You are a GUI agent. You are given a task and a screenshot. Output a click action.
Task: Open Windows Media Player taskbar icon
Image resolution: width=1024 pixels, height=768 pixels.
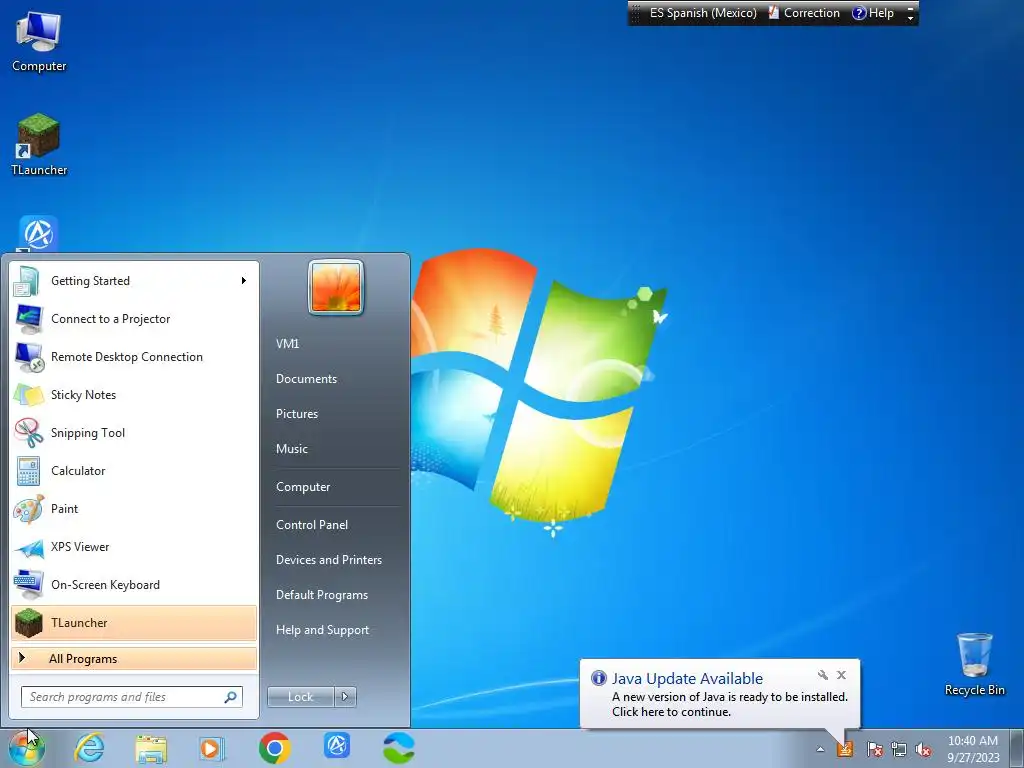211,748
